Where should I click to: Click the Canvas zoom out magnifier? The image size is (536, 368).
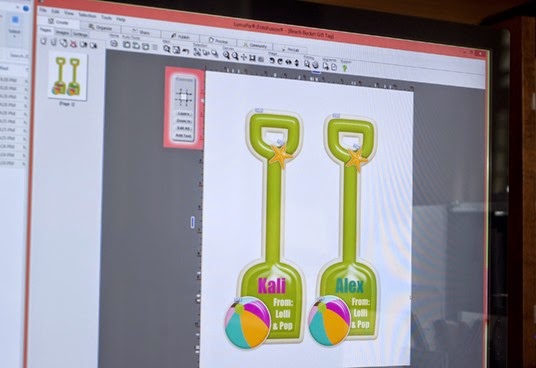(235, 56)
